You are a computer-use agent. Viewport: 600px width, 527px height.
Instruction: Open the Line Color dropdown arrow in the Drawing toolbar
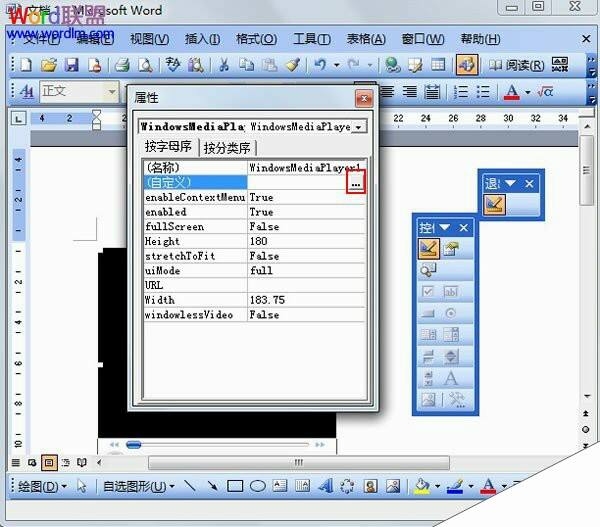[471, 486]
